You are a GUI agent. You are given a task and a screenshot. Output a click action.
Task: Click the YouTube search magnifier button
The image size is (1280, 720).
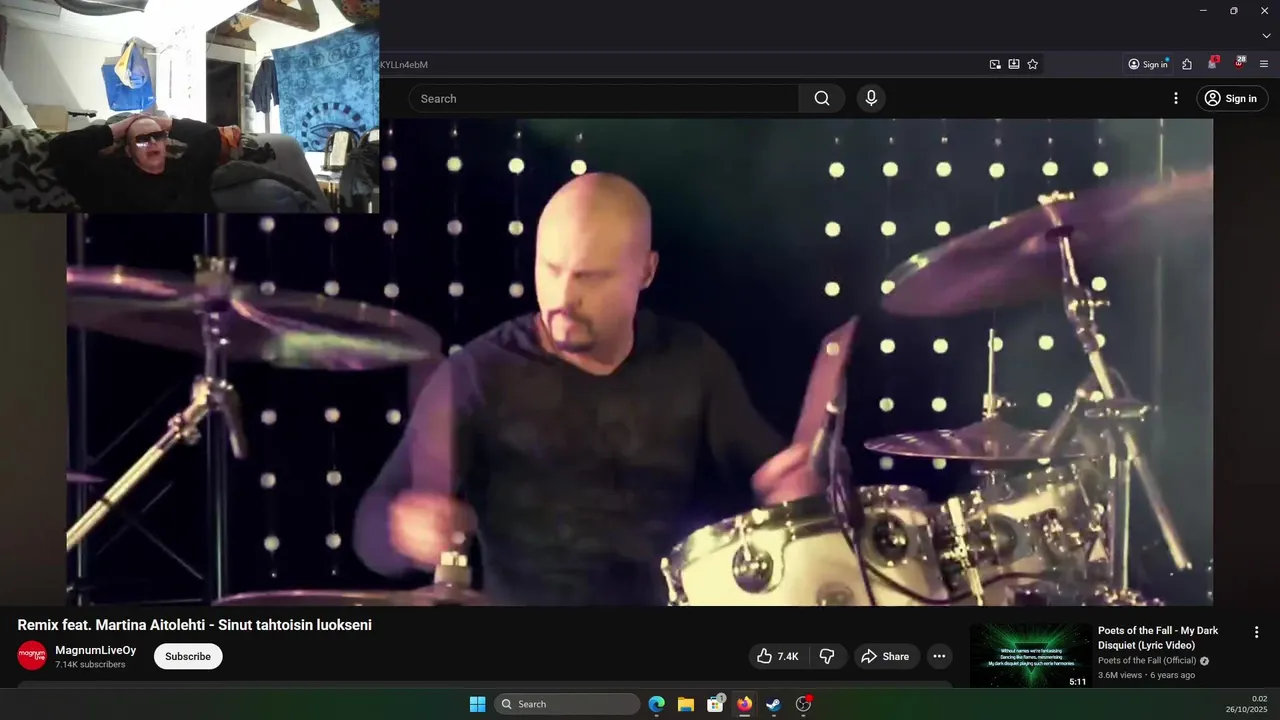[822, 98]
